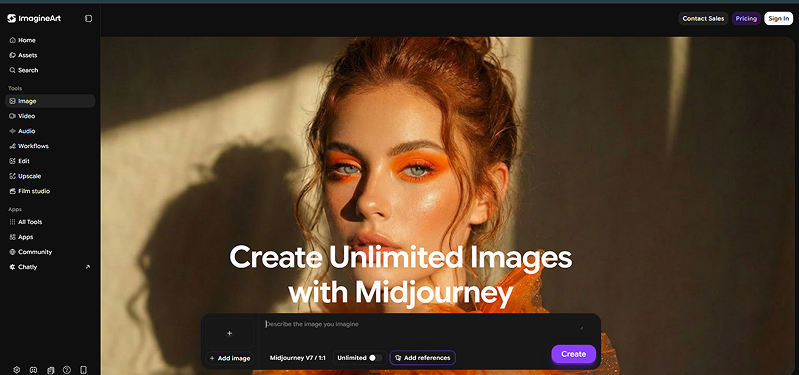Open the Pricing page
The height and width of the screenshot is (375, 799).
click(x=746, y=19)
